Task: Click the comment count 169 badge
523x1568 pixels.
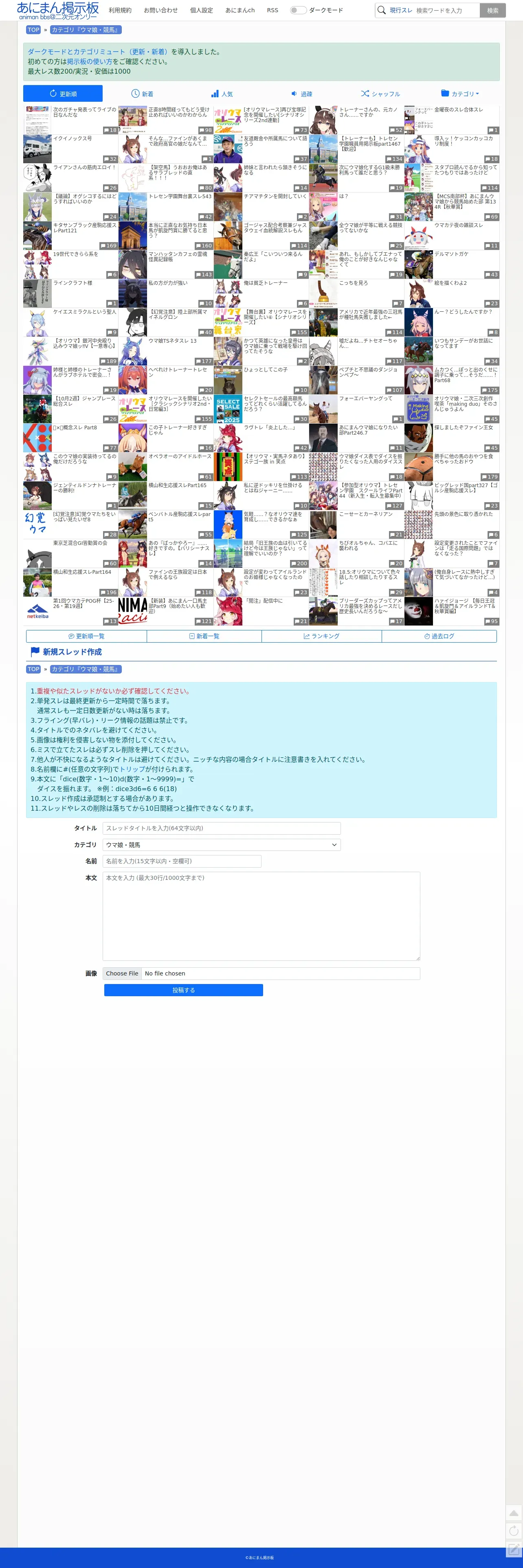Action: point(108,246)
